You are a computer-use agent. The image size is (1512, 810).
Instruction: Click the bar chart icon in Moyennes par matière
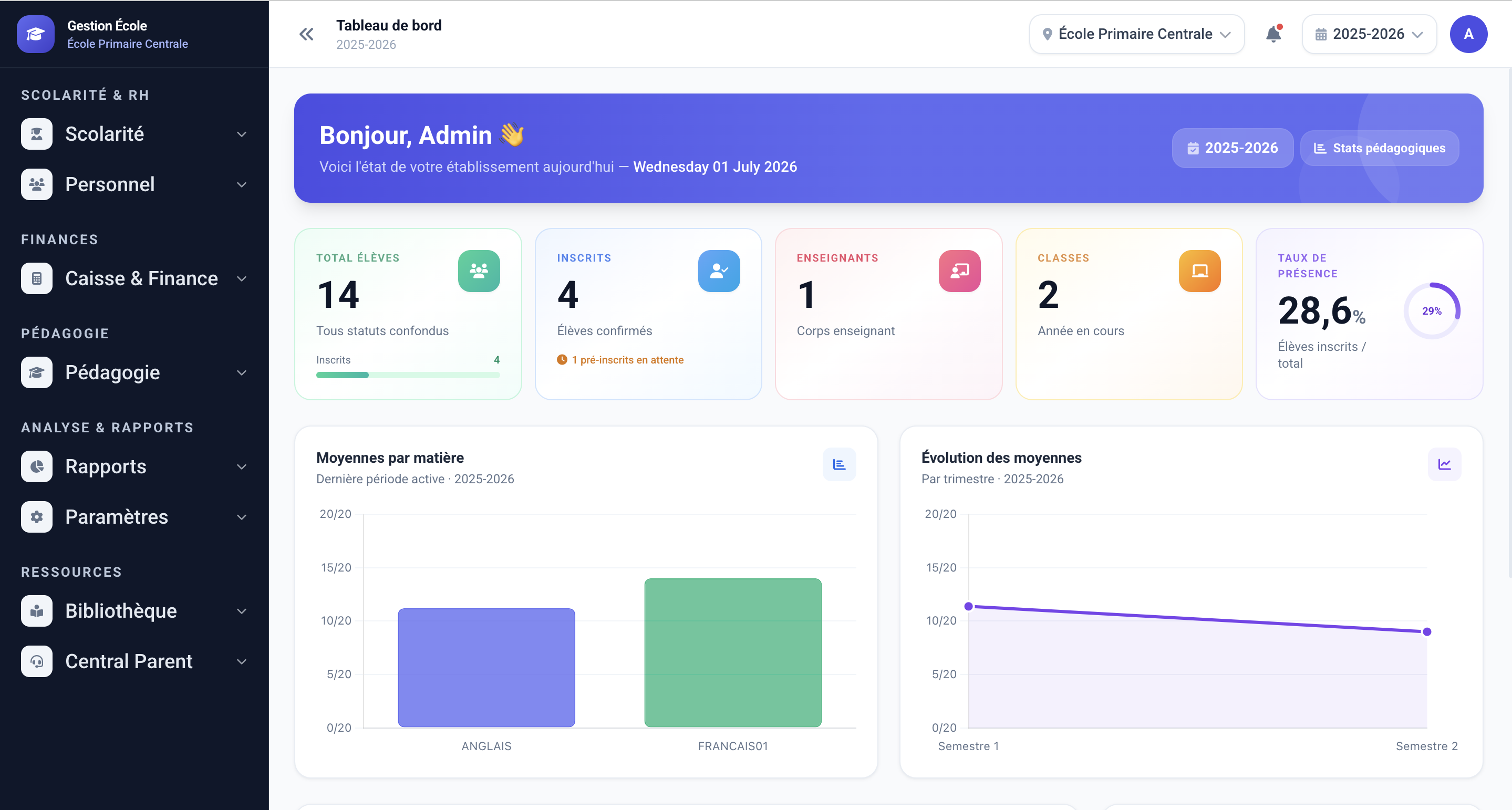pos(839,464)
